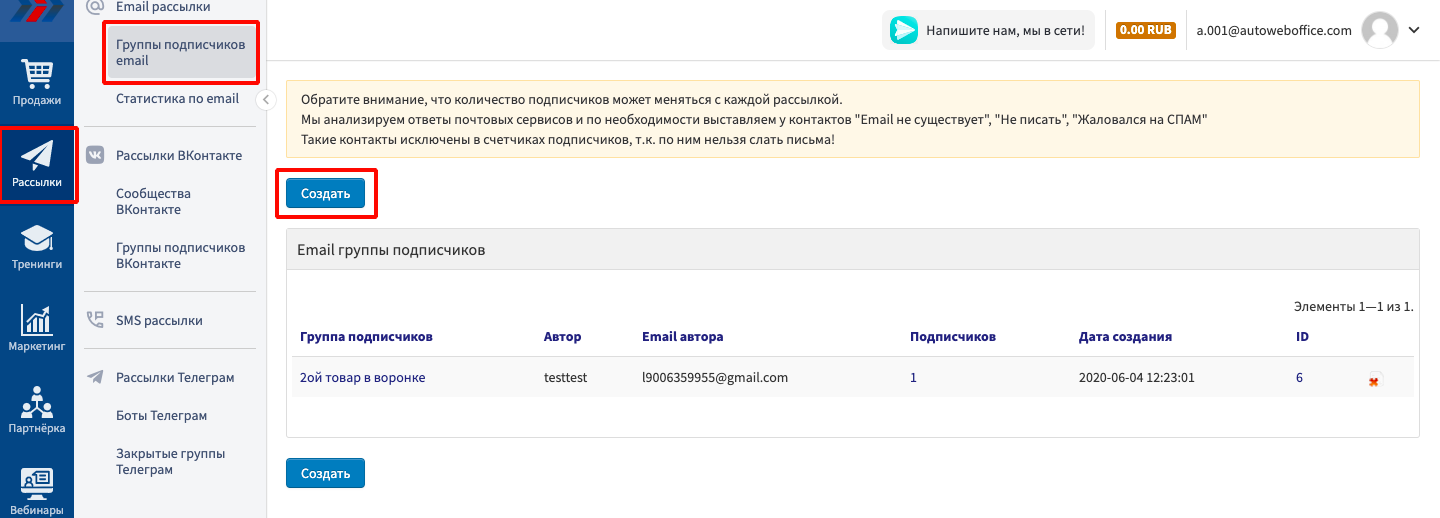Open the Тренинги graduation cap section
This screenshot has height=518, width=1440.
click(x=37, y=247)
